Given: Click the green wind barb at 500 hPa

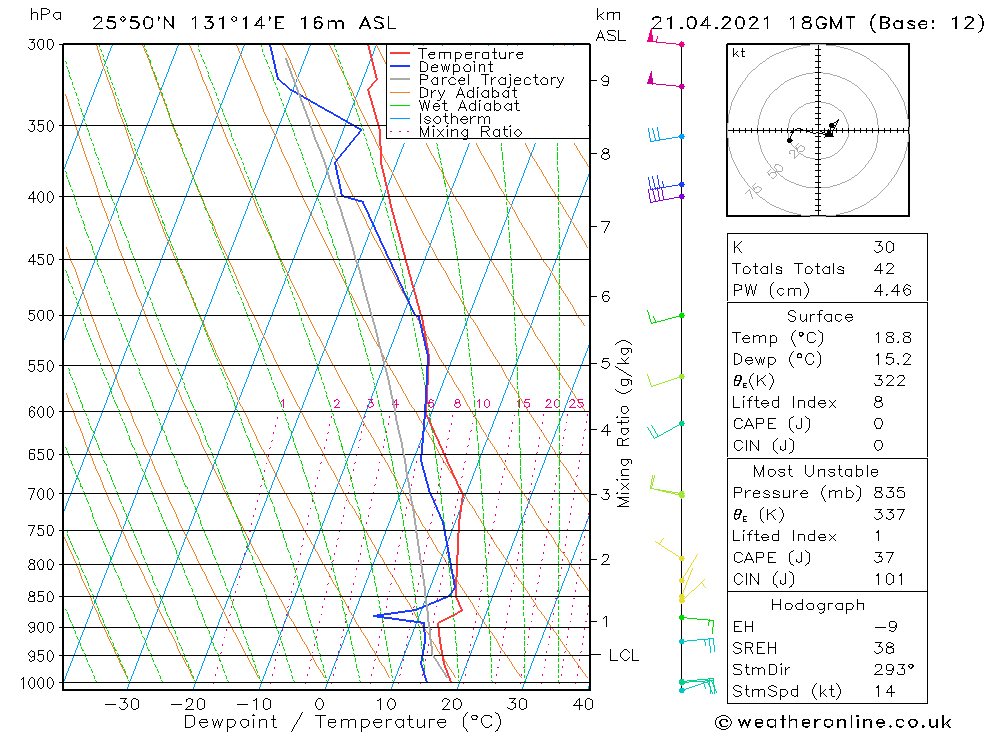Looking at the screenshot, I should (666, 317).
